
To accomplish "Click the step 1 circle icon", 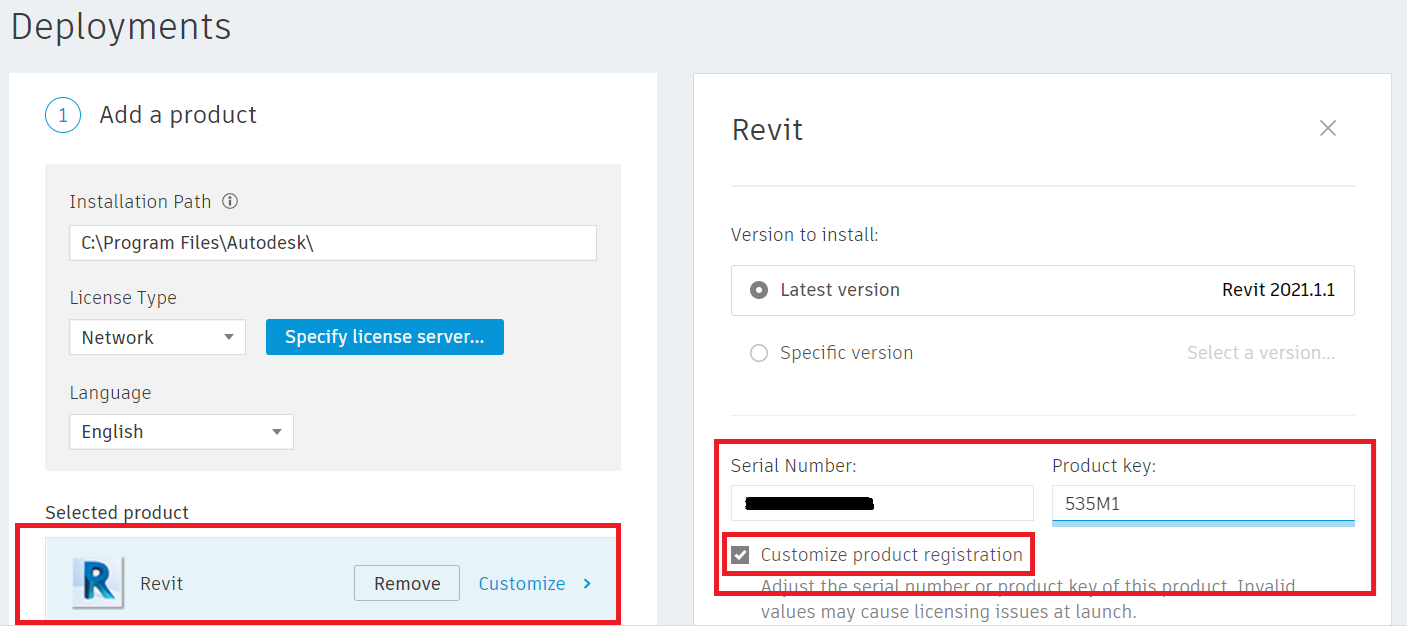I will tap(62, 115).
